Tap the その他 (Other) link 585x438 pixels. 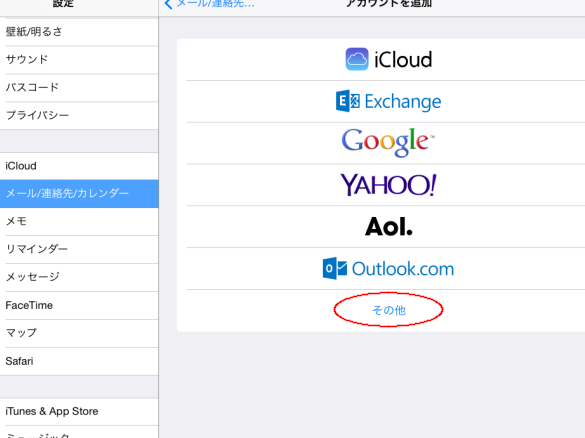coord(388,310)
